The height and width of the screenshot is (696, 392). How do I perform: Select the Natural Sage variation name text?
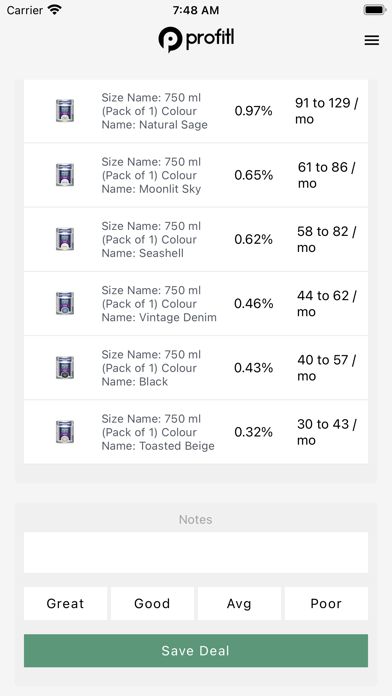154,111
